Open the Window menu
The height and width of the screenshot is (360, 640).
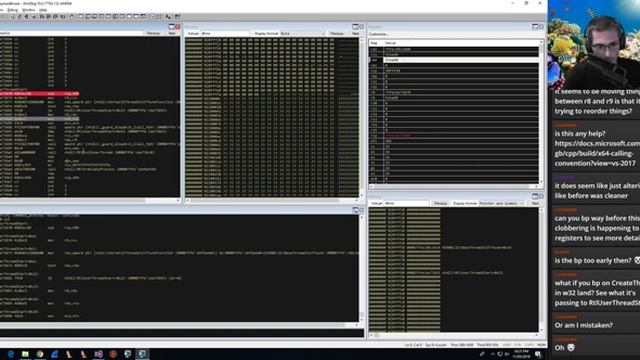click(29, 10)
